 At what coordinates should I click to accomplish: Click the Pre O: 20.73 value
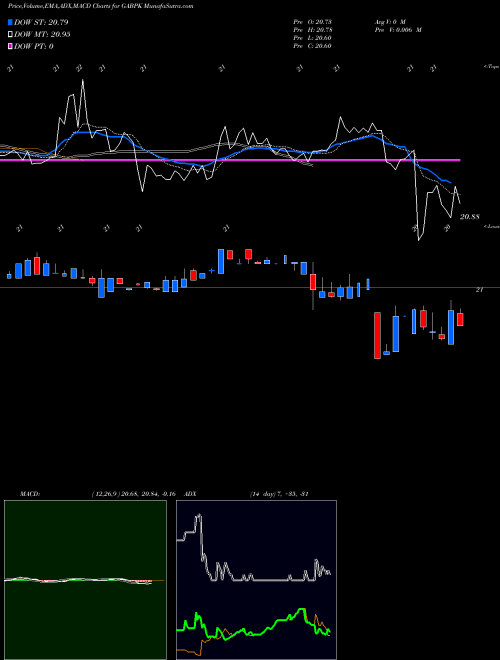313,22
